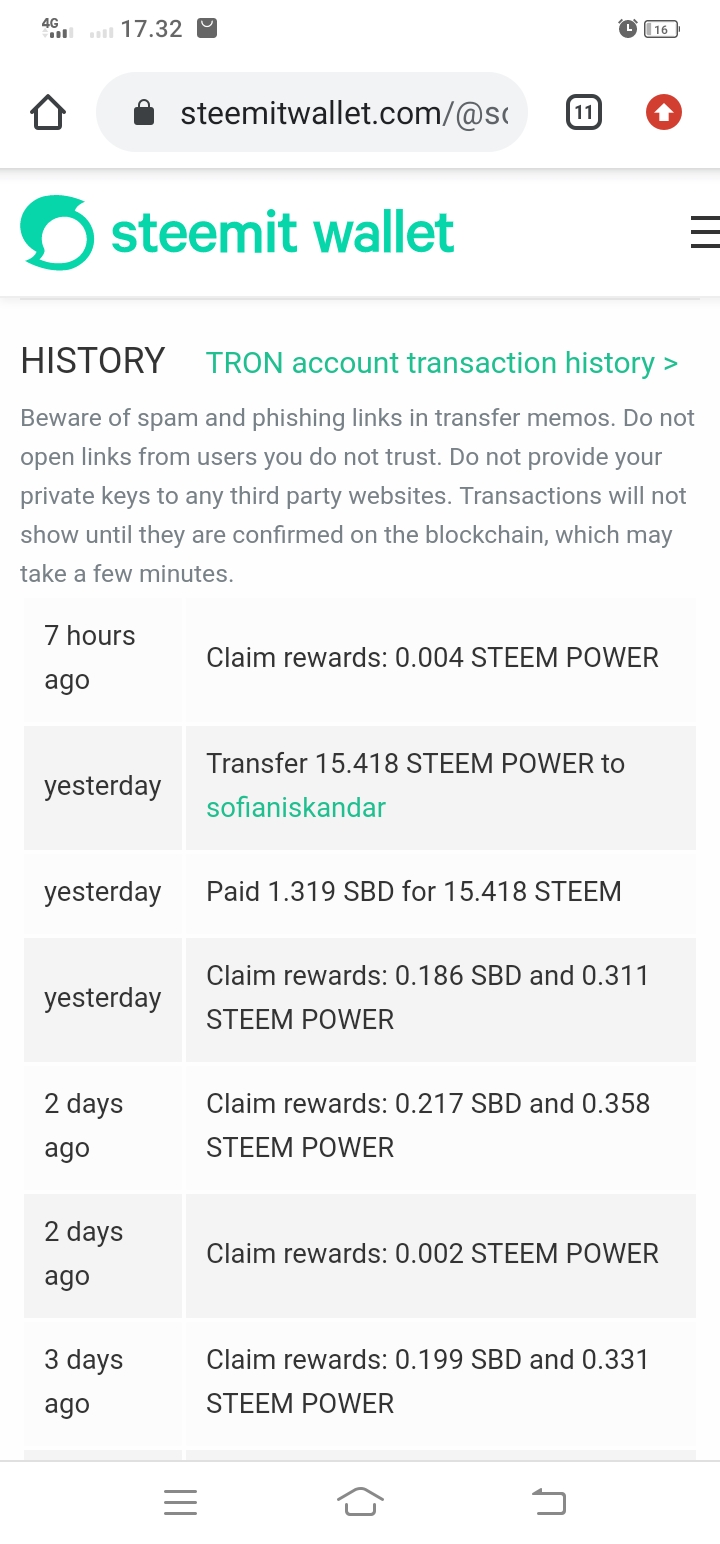Open the sofianiskandar profile link
The height and width of the screenshot is (1544, 720).
click(296, 807)
